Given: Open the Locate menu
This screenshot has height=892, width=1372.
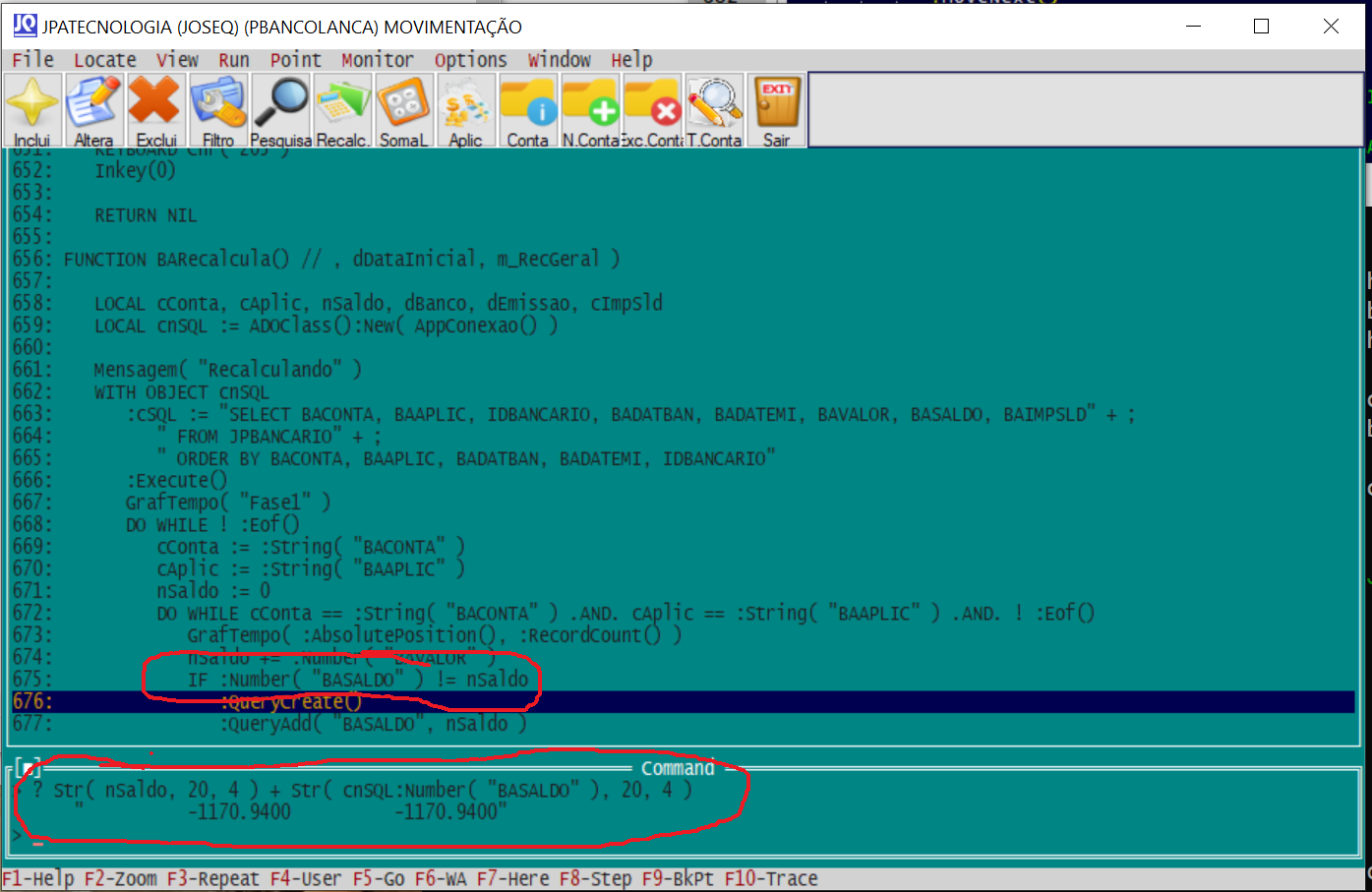Looking at the screenshot, I should (x=105, y=60).
